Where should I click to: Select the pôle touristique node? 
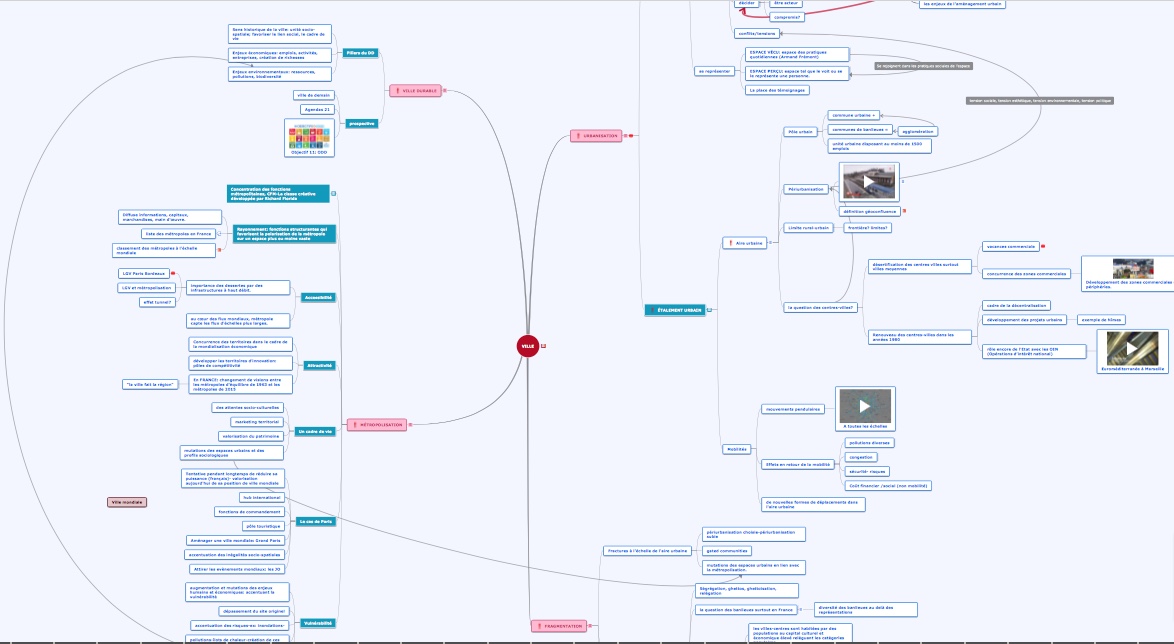tap(264, 526)
